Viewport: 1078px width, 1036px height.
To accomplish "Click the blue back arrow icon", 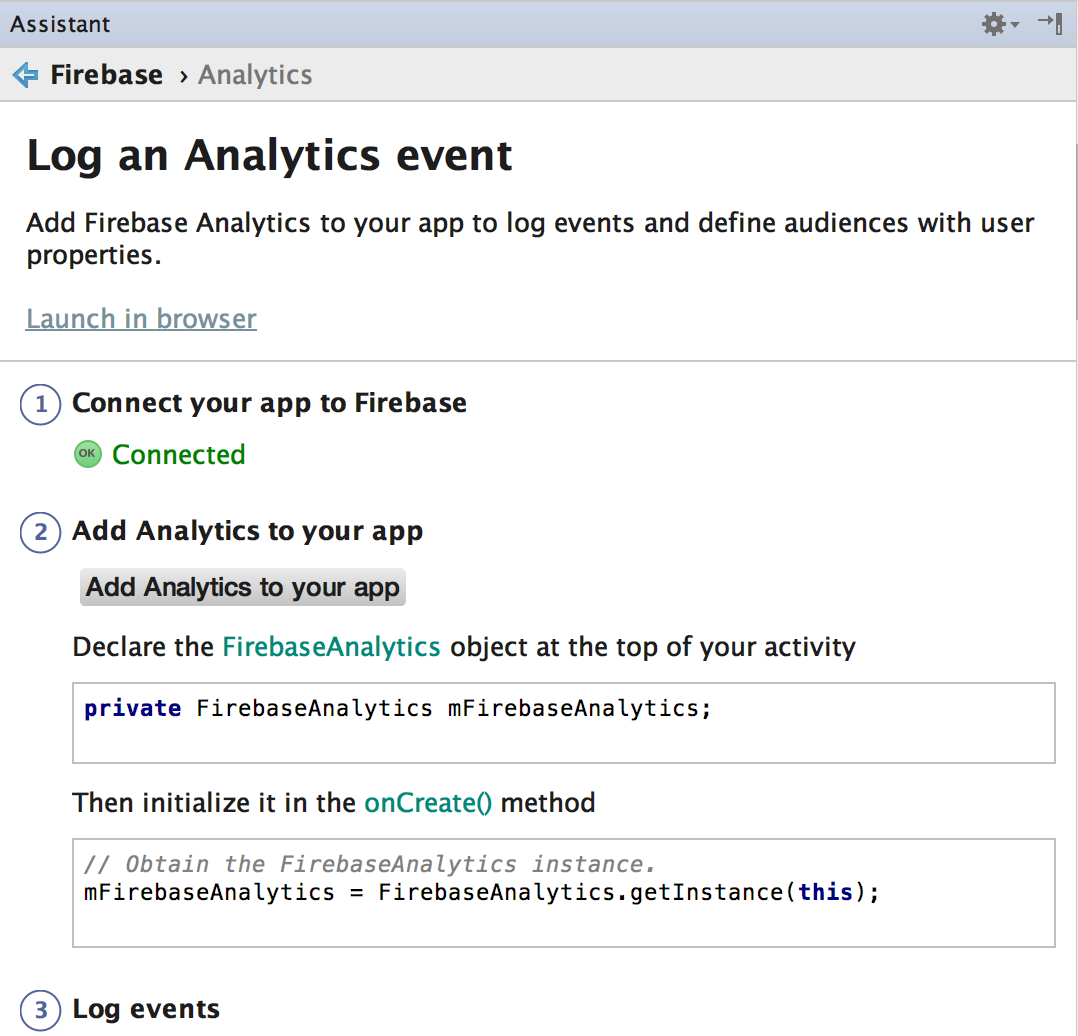I will pyautogui.click(x=25, y=75).
